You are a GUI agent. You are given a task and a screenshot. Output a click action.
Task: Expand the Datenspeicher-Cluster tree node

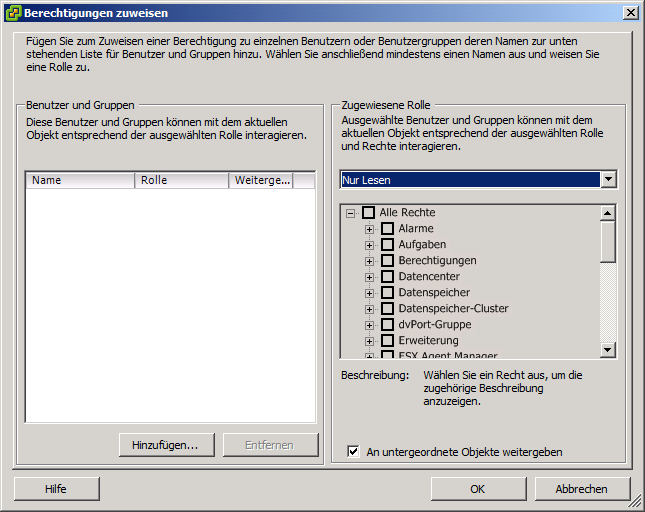369,309
